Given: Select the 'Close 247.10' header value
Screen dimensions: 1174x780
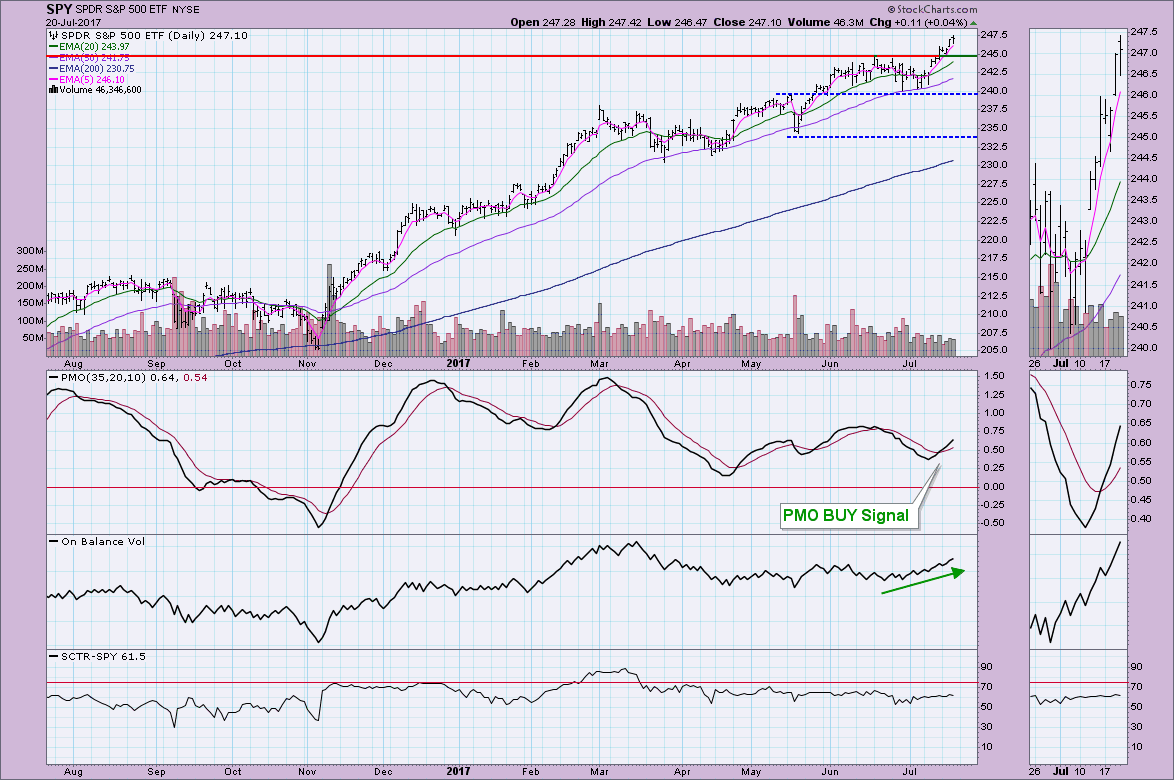Looking at the screenshot, I should (747, 22).
